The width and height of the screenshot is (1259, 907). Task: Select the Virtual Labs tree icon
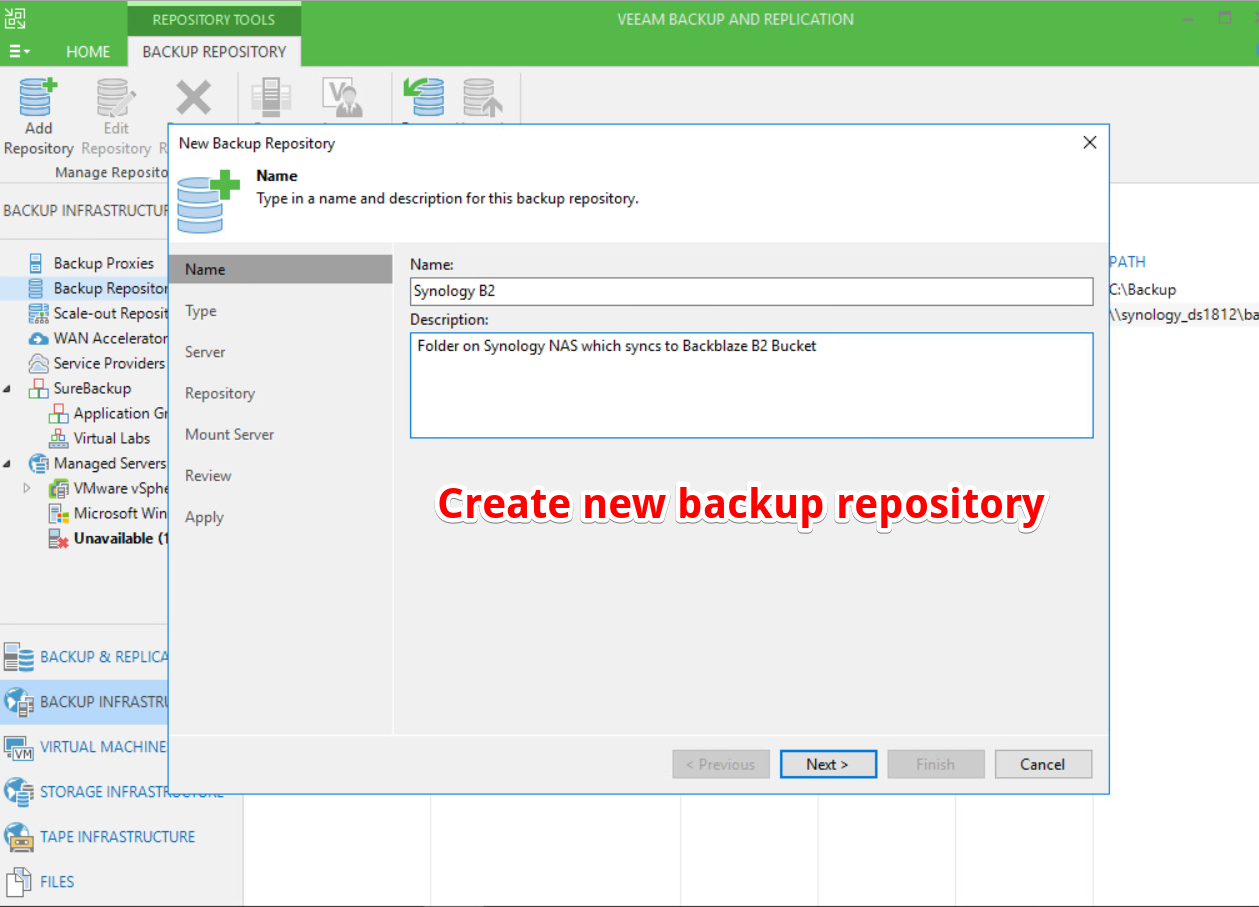click(58, 438)
